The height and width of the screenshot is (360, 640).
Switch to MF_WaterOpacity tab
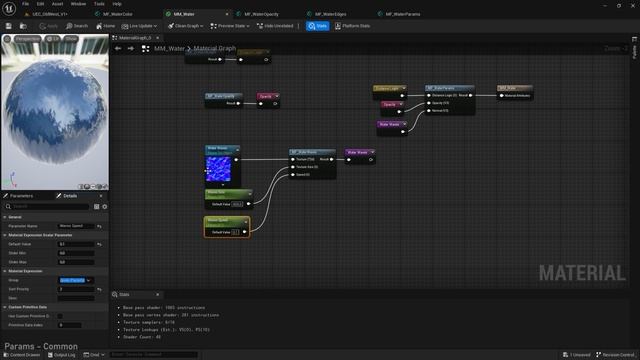261,14
